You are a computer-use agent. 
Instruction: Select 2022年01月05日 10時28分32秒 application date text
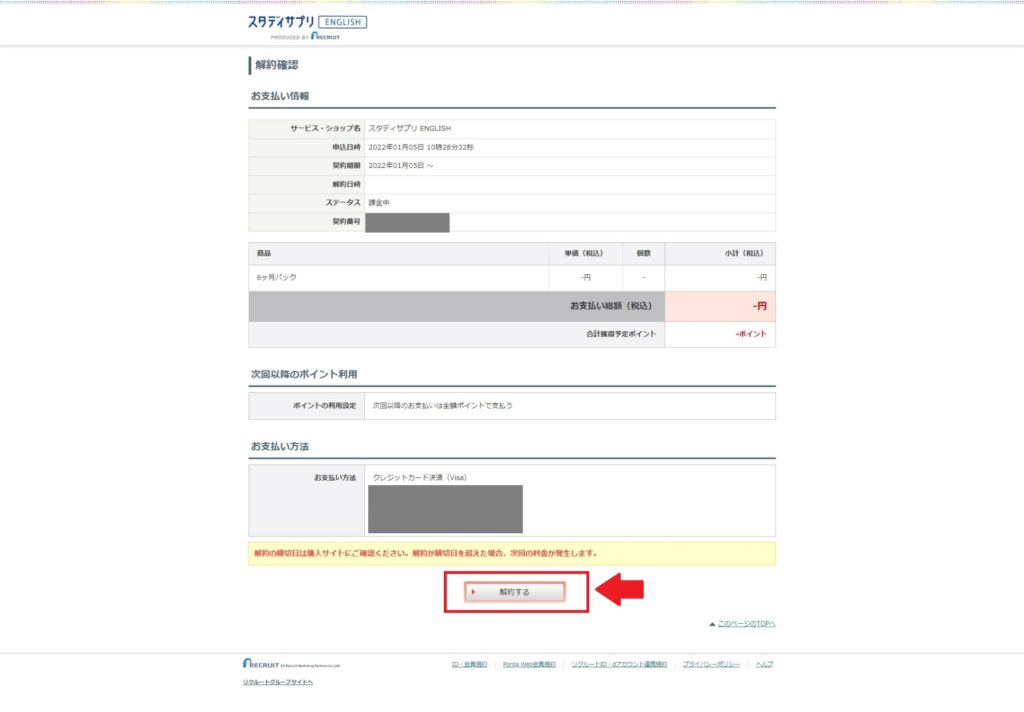[421, 147]
